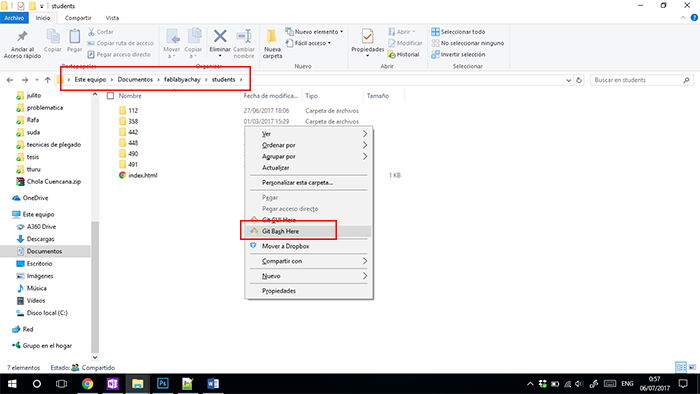Click the Copiar icon in the ribbon
Viewport: 700px width, 394px height.
pos(53,36)
